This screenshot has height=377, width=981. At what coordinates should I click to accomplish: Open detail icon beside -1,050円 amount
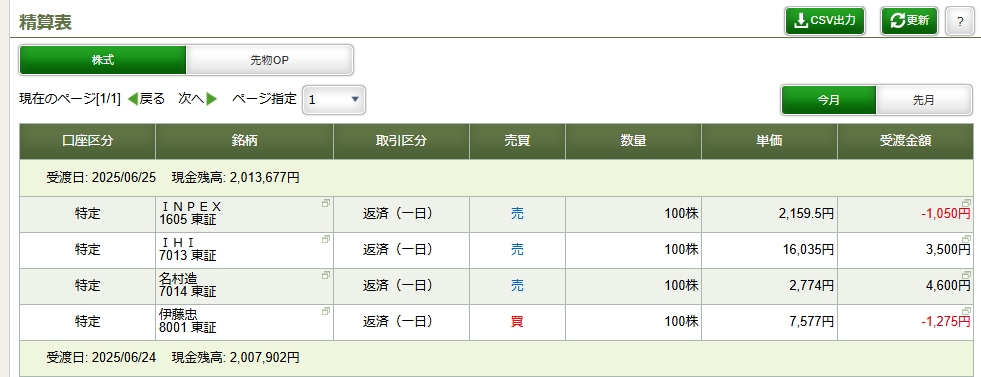[x=966, y=203]
